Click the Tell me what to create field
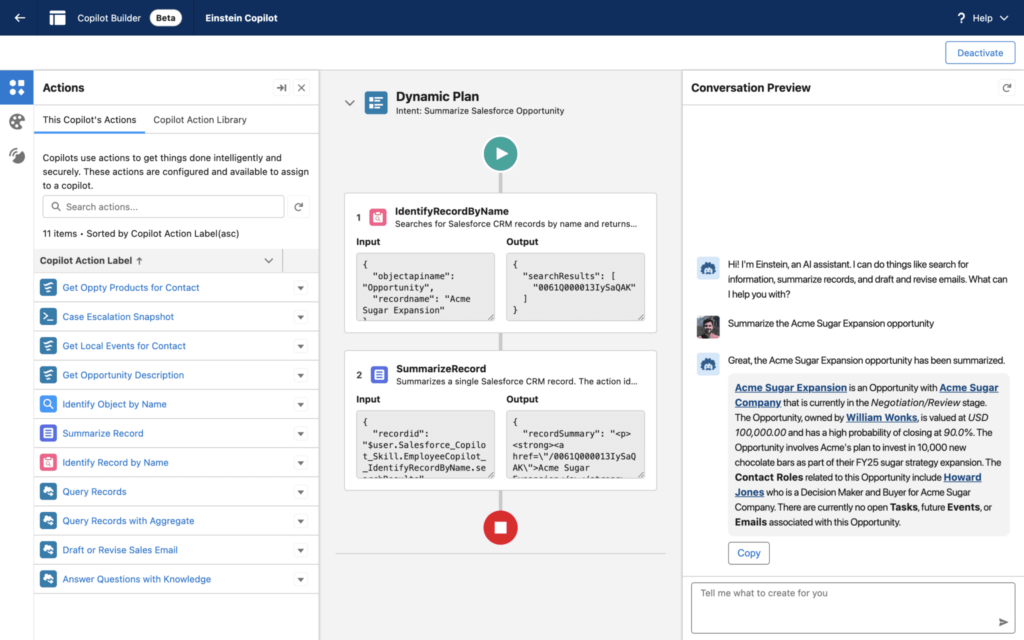The width and height of the screenshot is (1024, 640). 853,607
